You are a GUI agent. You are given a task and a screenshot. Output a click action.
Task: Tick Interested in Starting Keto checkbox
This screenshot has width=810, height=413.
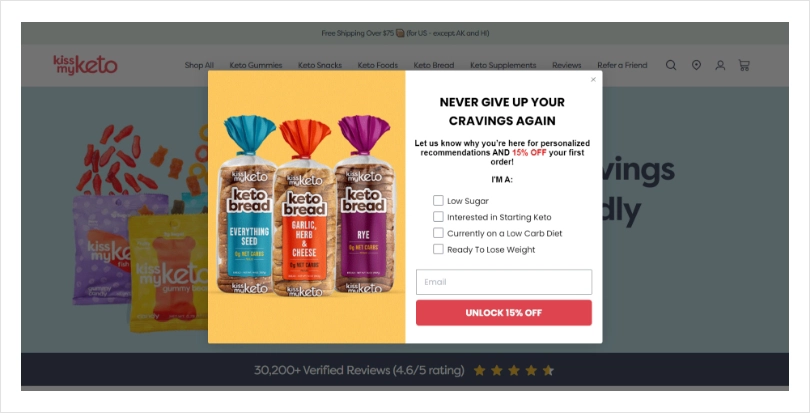tap(438, 217)
